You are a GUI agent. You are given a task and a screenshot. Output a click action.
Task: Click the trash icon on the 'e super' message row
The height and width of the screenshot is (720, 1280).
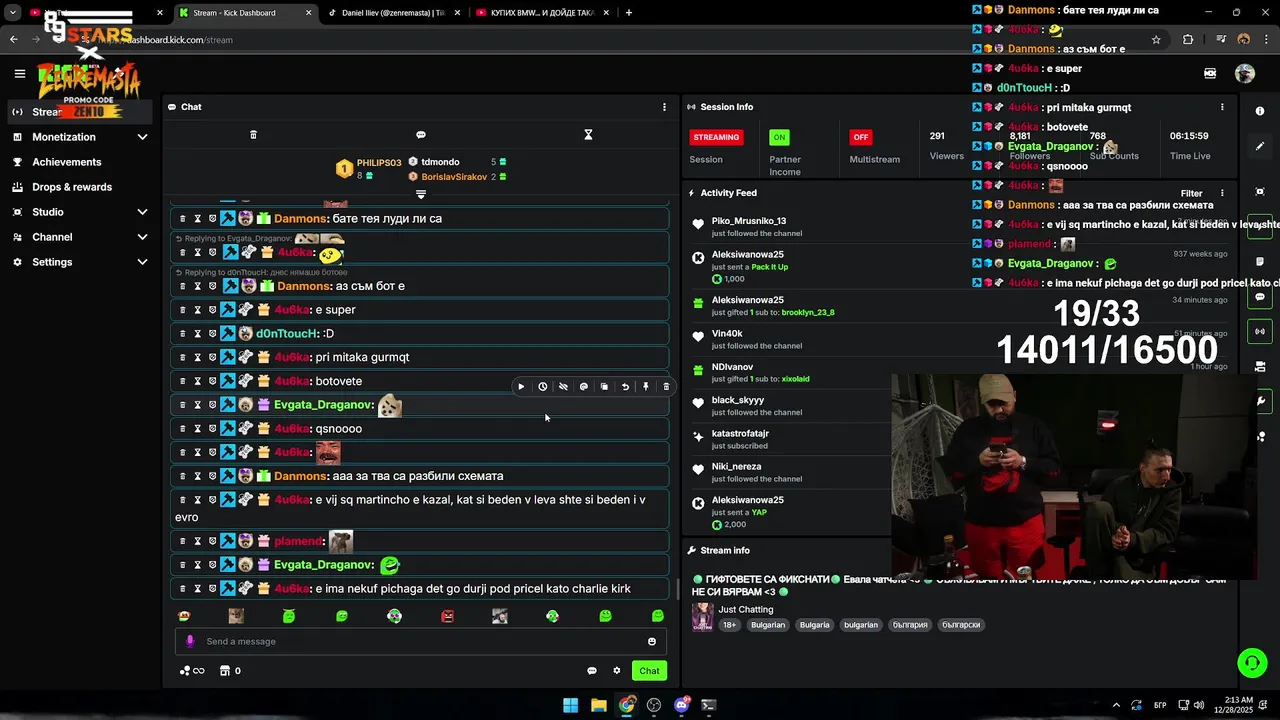click(182, 310)
